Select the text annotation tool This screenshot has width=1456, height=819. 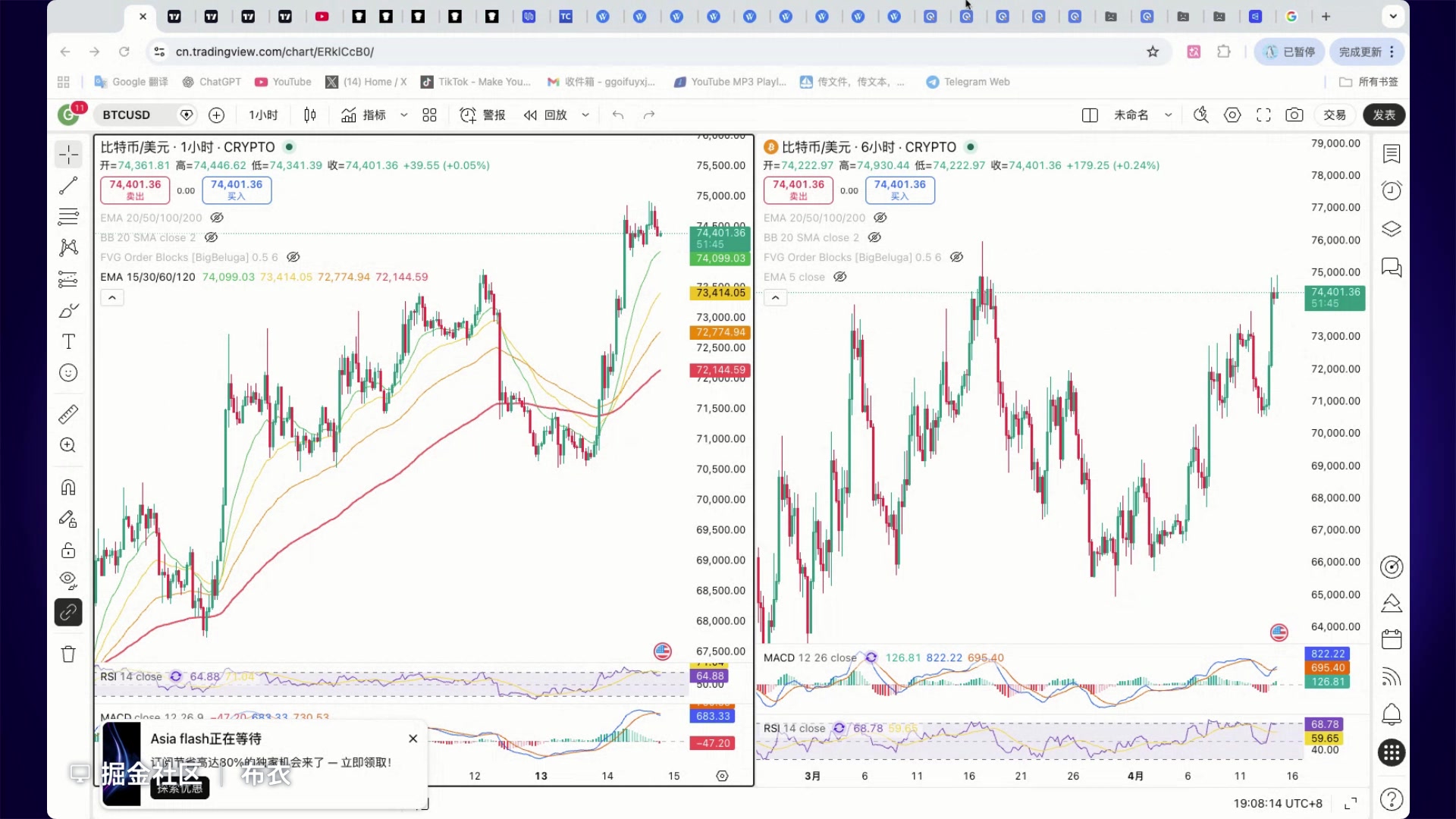click(68, 342)
